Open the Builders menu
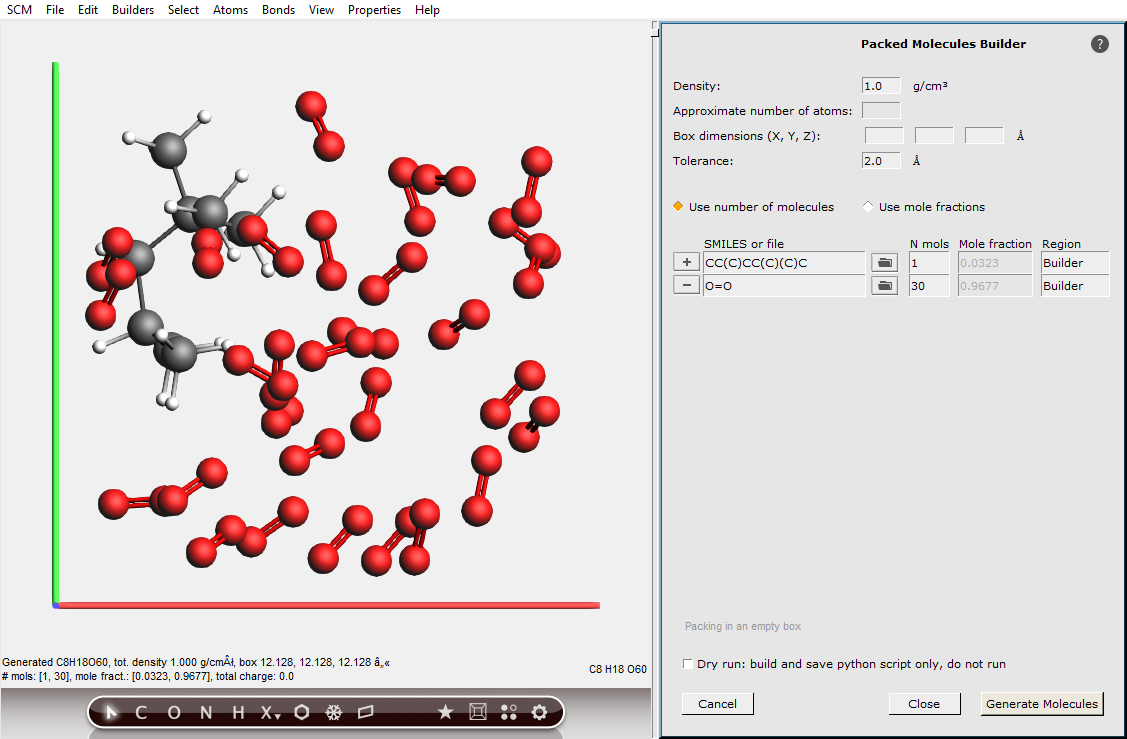 [x=133, y=10]
